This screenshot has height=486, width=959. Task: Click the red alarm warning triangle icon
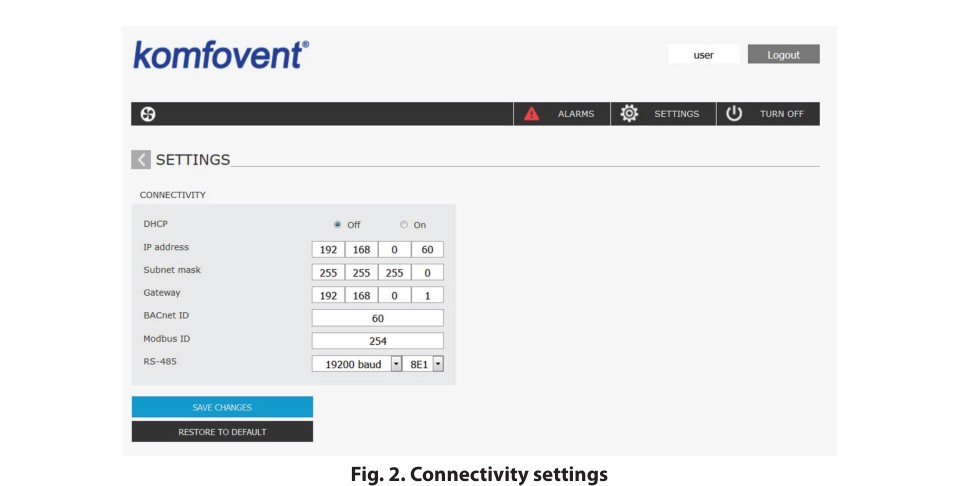[x=532, y=114]
